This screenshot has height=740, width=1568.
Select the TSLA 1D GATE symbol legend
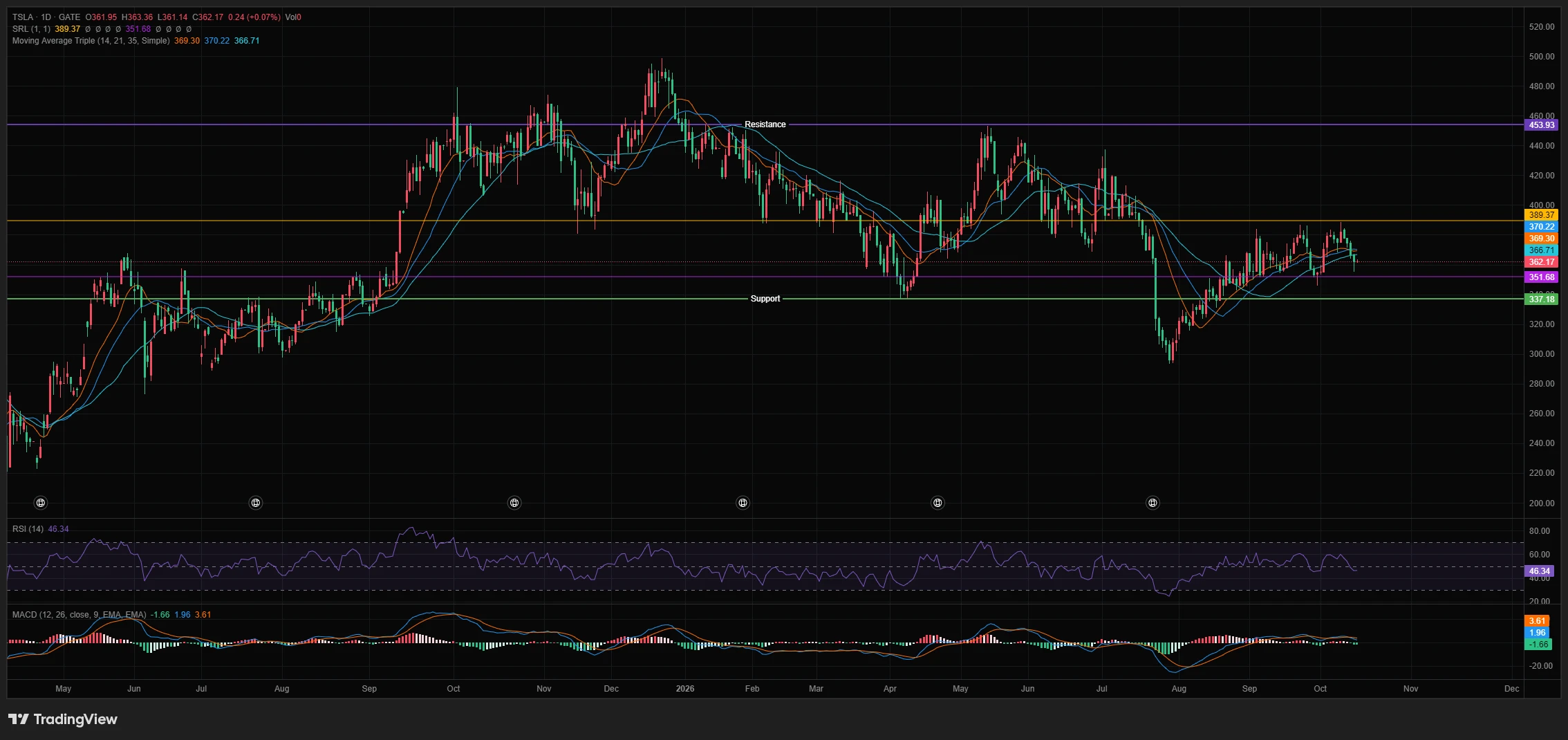coord(46,17)
